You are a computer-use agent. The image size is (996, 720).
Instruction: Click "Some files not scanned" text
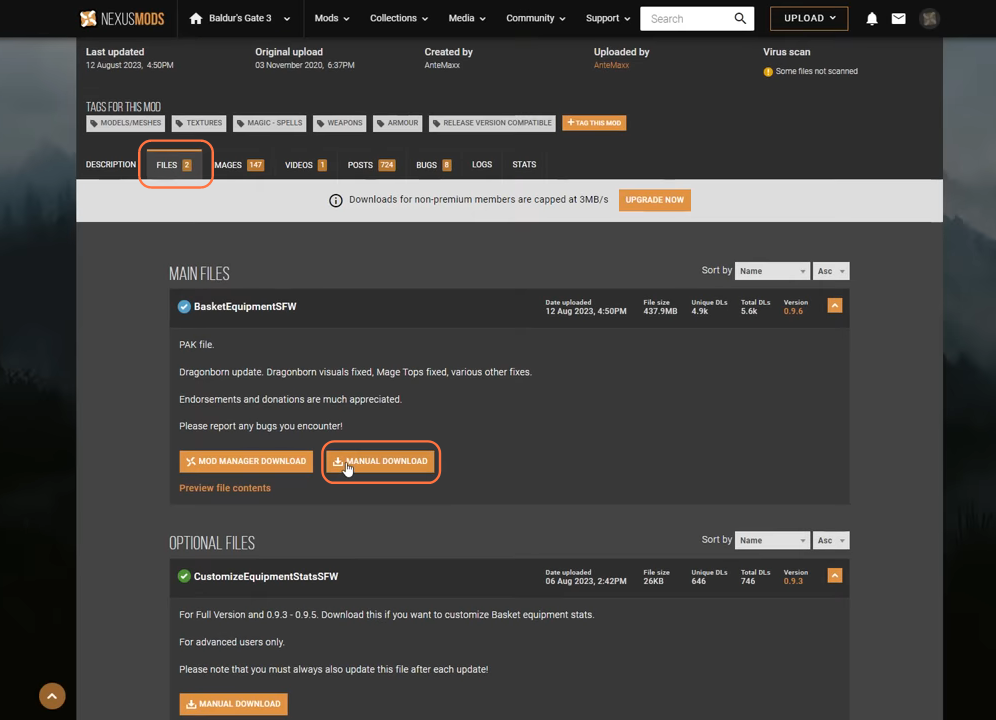816,72
